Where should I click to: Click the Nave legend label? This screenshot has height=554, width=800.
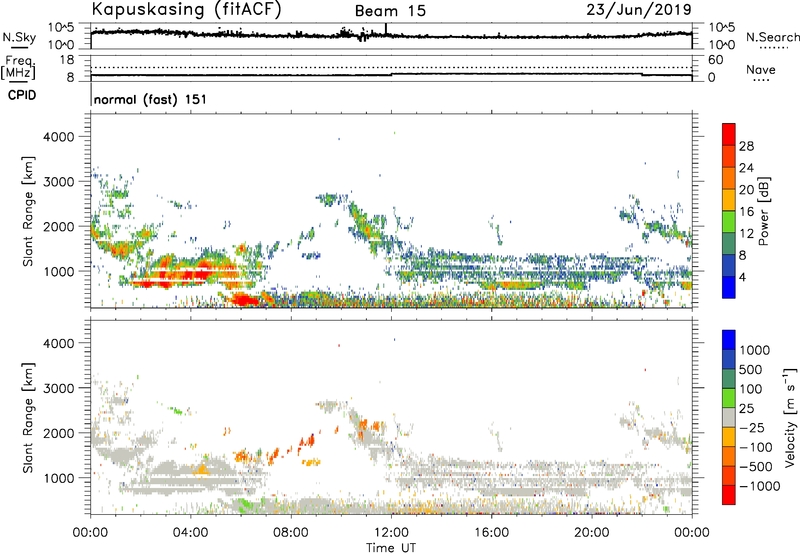pos(761,70)
